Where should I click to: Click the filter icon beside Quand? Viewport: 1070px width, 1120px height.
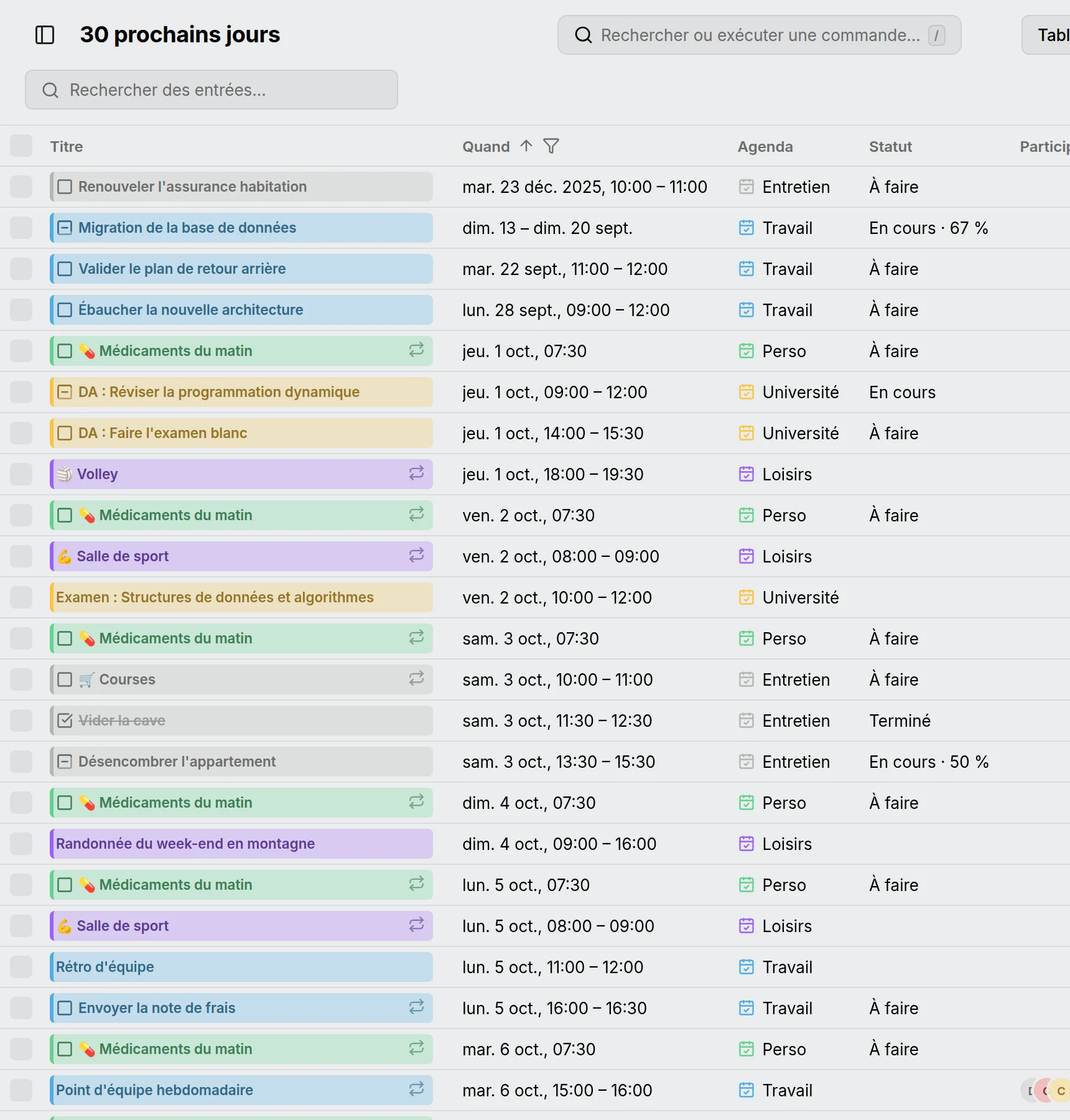[x=551, y=146]
